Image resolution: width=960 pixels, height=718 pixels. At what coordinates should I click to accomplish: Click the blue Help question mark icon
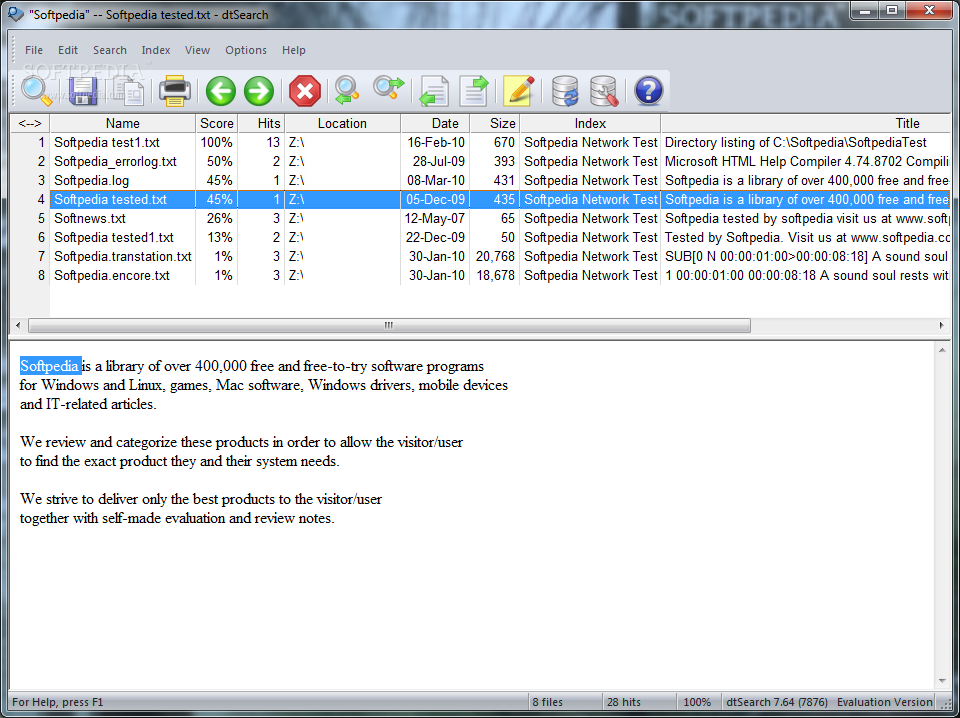648,91
